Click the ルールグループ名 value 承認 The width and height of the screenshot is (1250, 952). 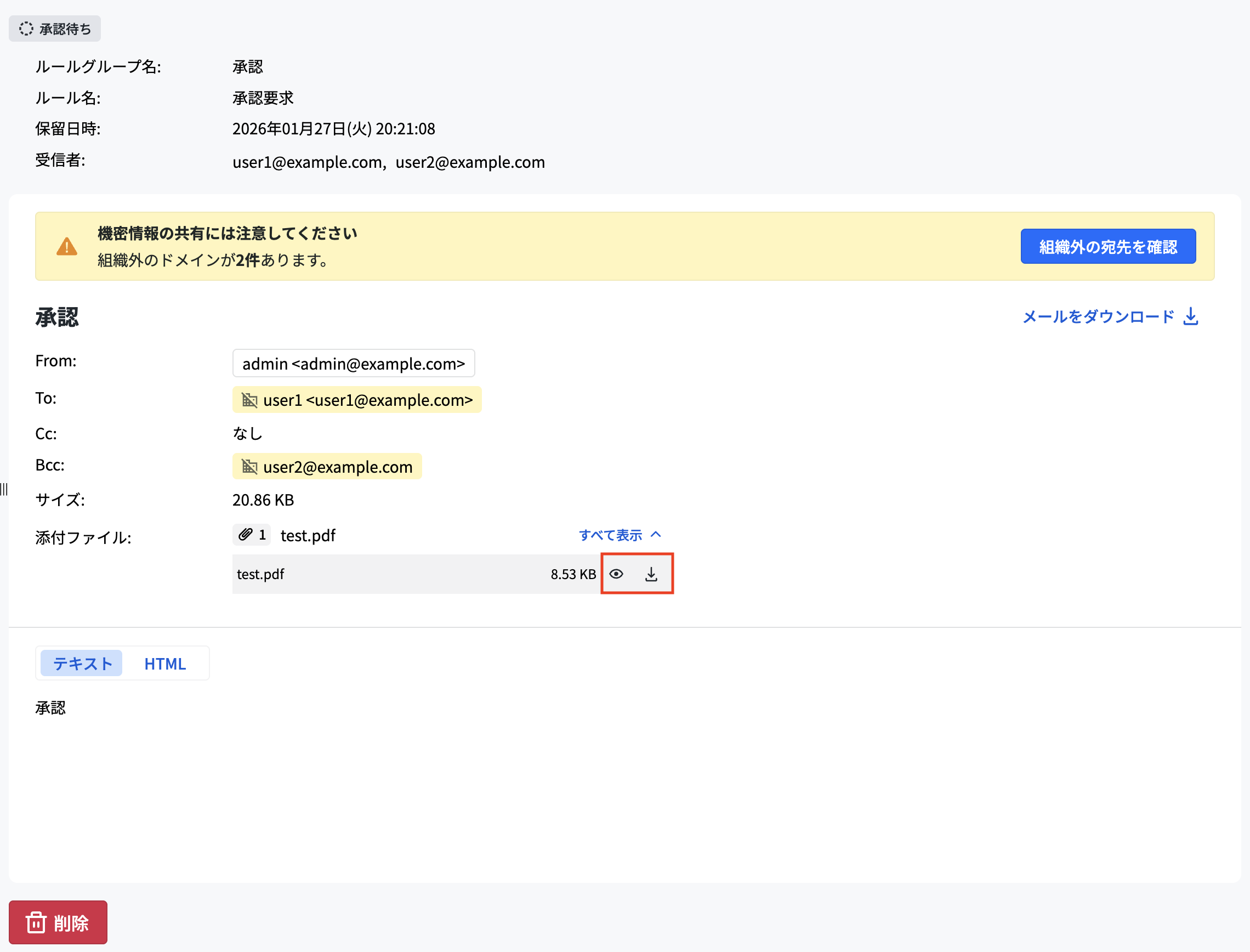tap(247, 67)
